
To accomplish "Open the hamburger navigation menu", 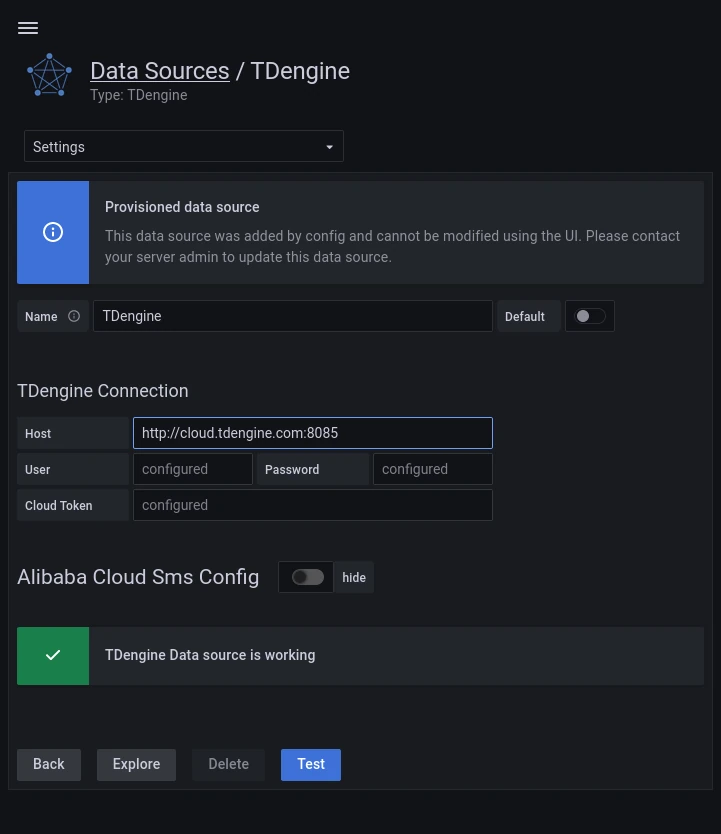I will coord(28,28).
